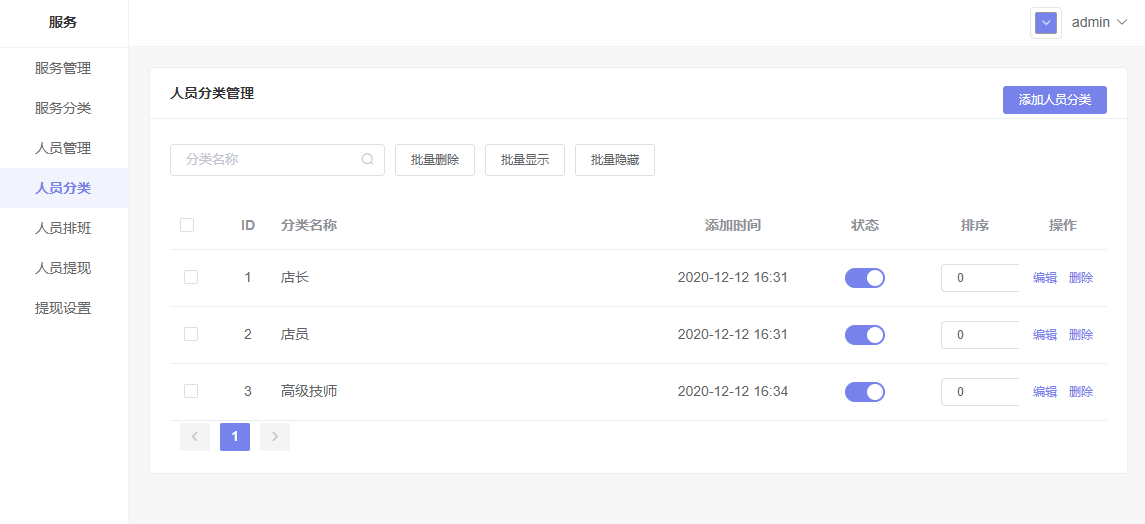The width and height of the screenshot is (1145, 524).
Task: Click the 2020-12-12 16:34 timestamp
Action: pos(732,391)
